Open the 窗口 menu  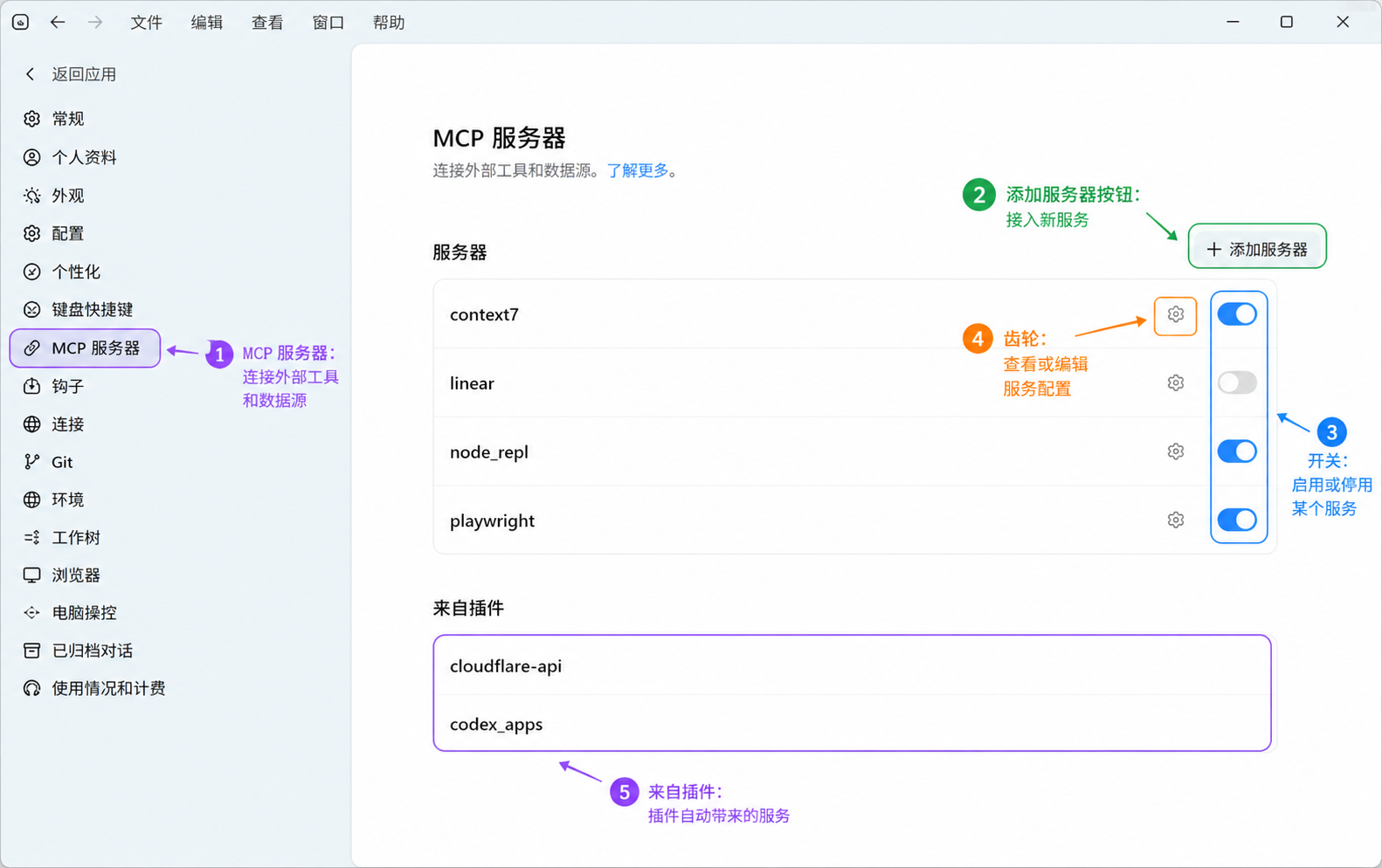point(328,23)
